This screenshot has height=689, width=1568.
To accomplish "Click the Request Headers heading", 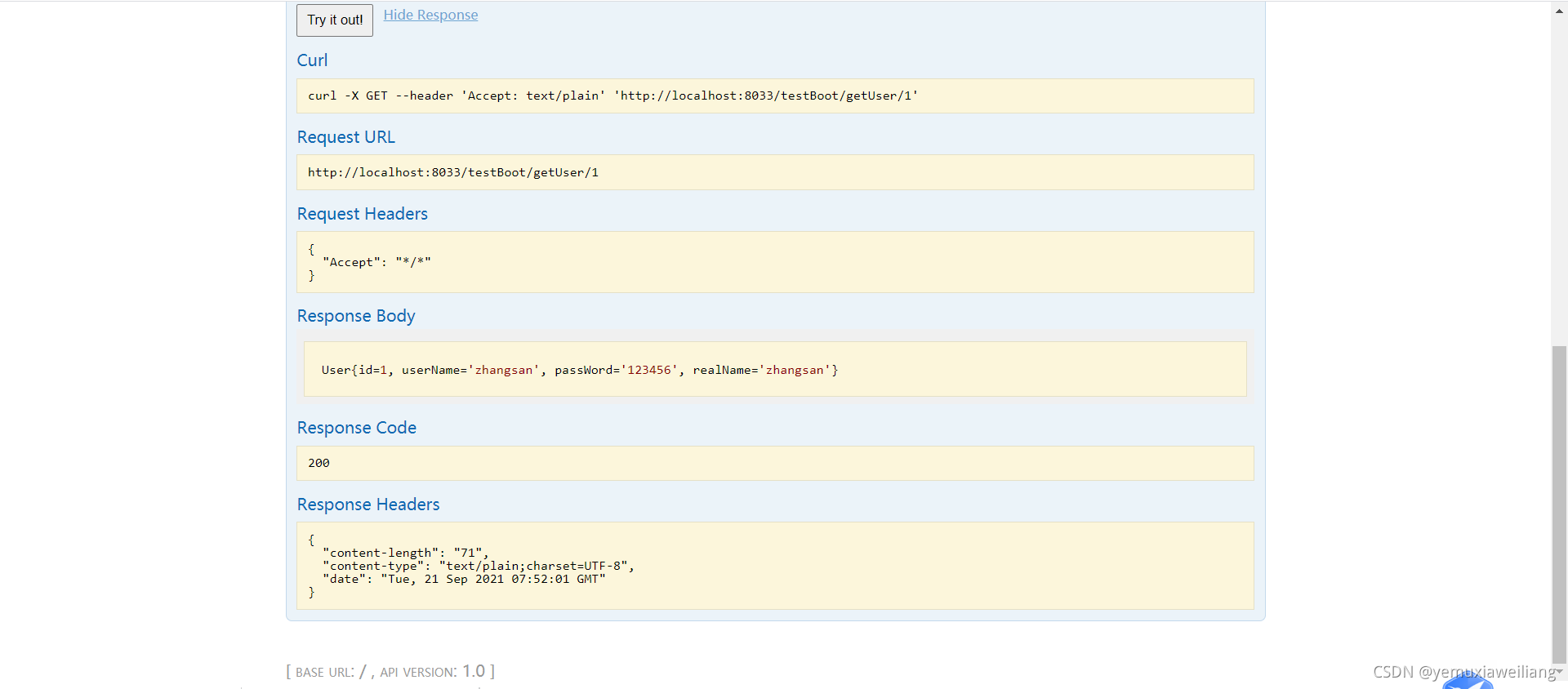I will tap(363, 214).
